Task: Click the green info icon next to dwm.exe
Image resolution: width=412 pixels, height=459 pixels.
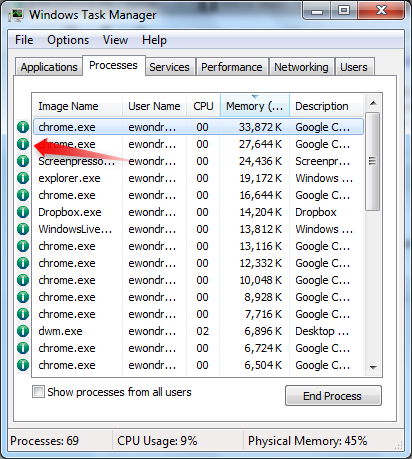Action: point(23,331)
